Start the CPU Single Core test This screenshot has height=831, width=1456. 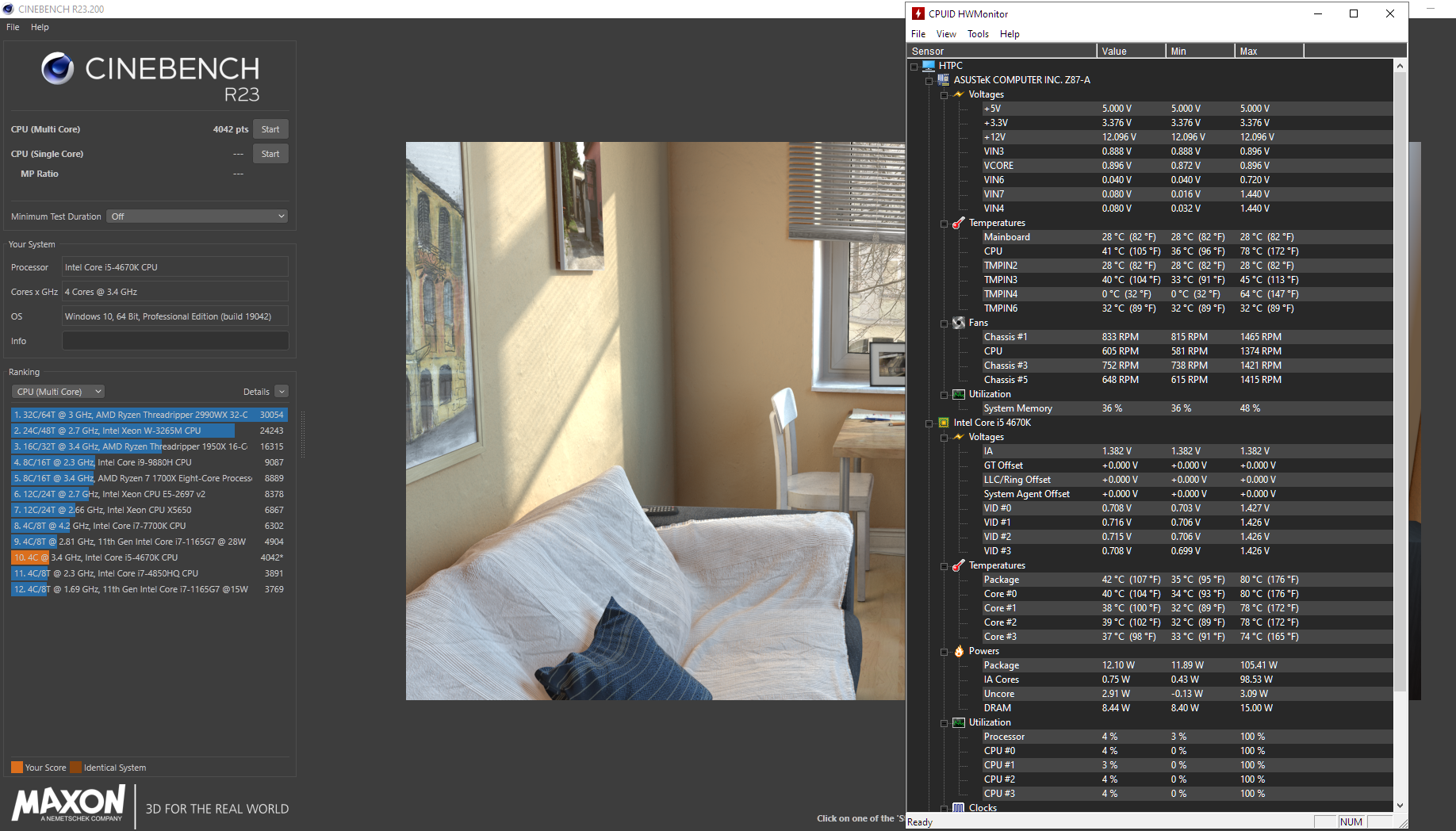click(x=270, y=154)
